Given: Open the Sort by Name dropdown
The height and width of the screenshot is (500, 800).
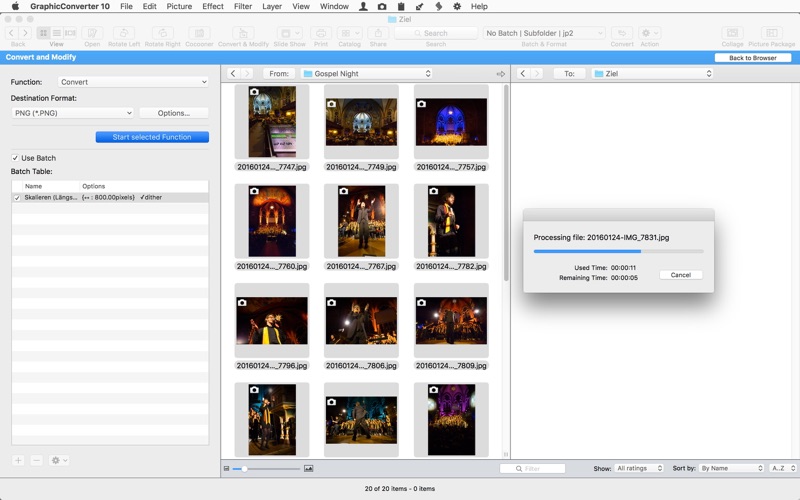Looking at the screenshot, I should (732, 468).
